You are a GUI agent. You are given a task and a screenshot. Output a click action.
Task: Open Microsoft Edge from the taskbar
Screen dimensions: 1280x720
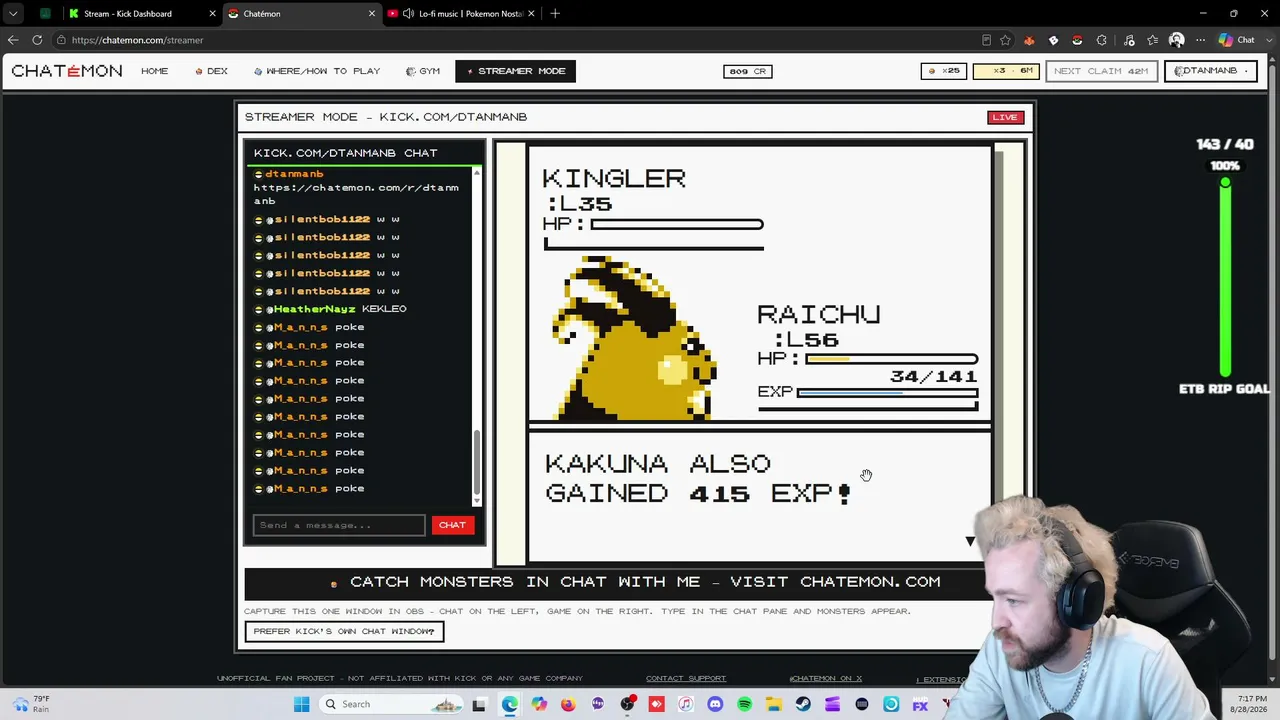pyautogui.click(x=509, y=704)
